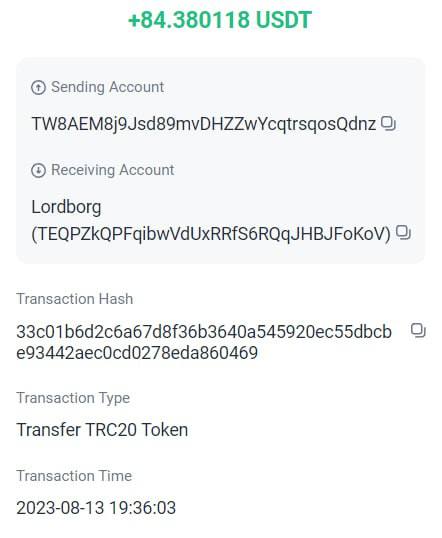Viewport: 442px width, 538px height.
Task: Copy the transaction hash
Action: point(418,331)
